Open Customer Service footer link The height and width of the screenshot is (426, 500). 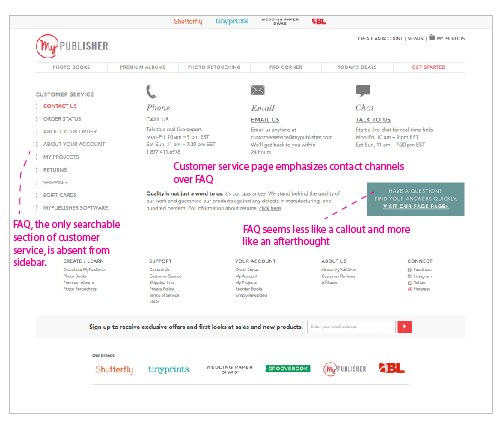click(x=165, y=276)
